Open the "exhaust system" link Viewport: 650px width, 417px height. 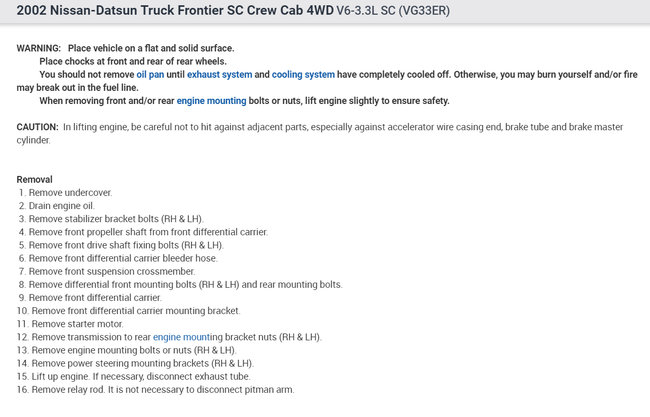pyautogui.click(x=219, y=74)
